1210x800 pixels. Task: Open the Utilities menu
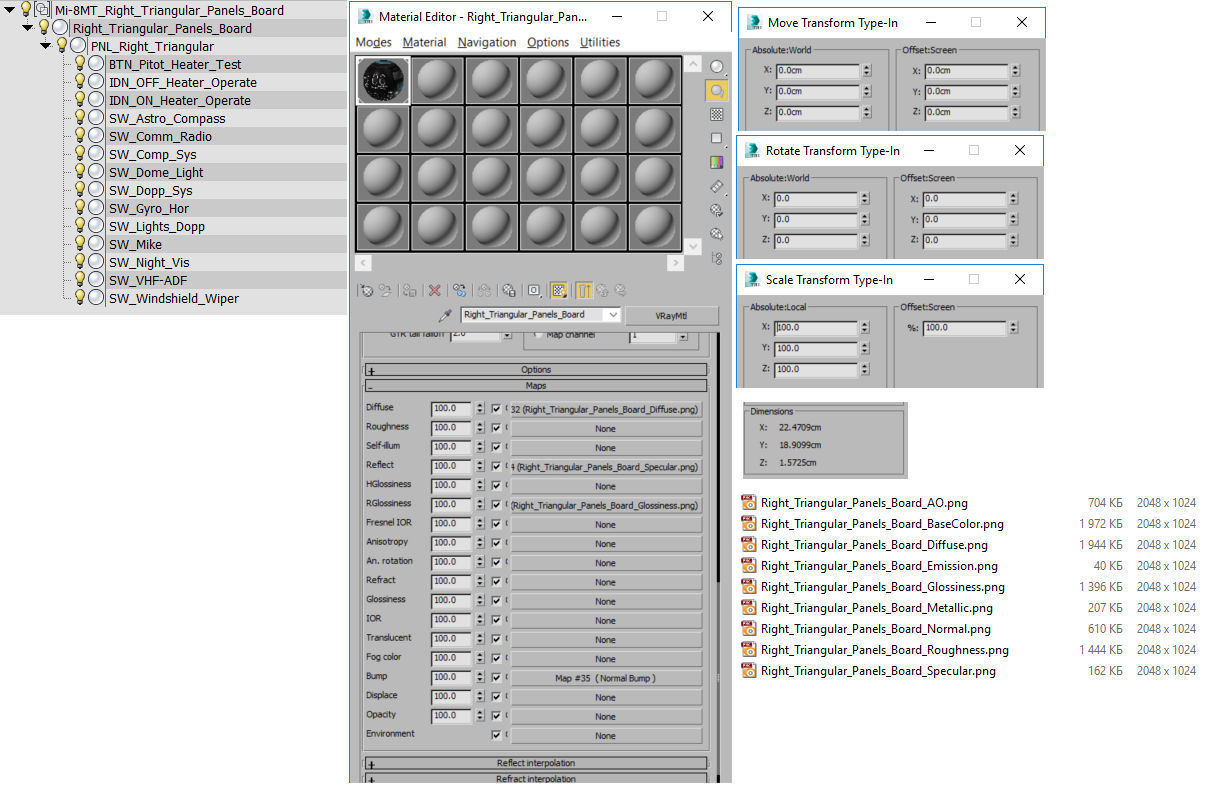[600, 42]
